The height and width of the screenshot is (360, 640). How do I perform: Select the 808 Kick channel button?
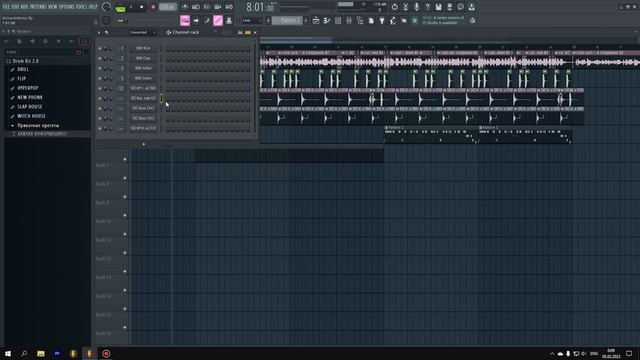coord(143,48)
